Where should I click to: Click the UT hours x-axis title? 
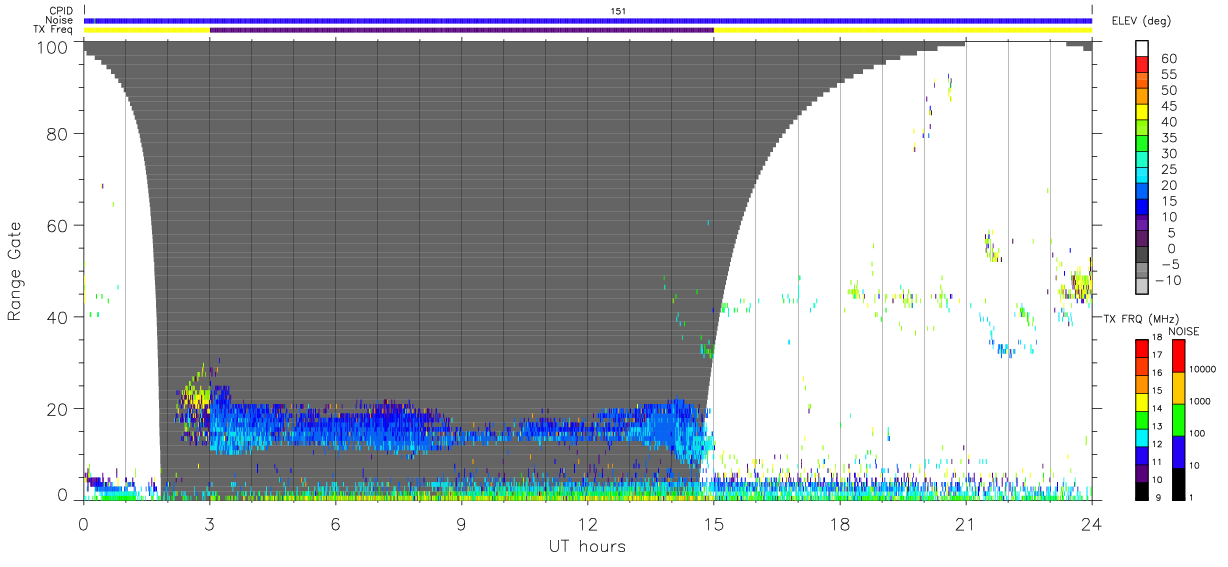[x=588, y=546]
